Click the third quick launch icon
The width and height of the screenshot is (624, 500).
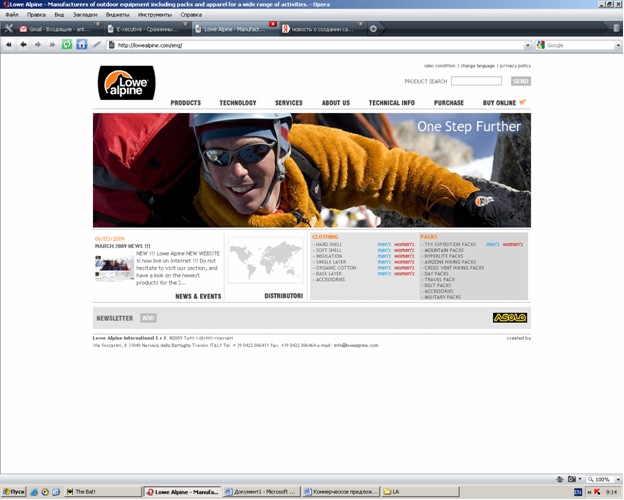point(56,492)
